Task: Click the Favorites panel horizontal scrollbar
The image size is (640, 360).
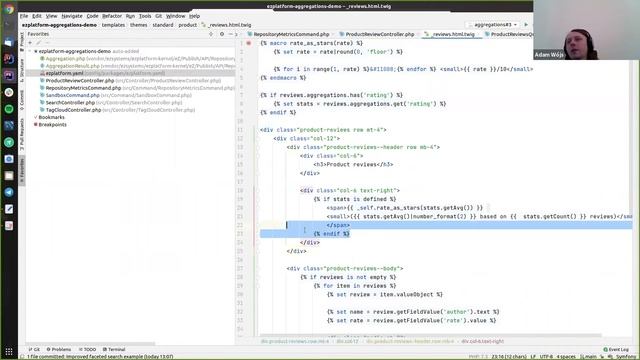Action: pos(91,344)
